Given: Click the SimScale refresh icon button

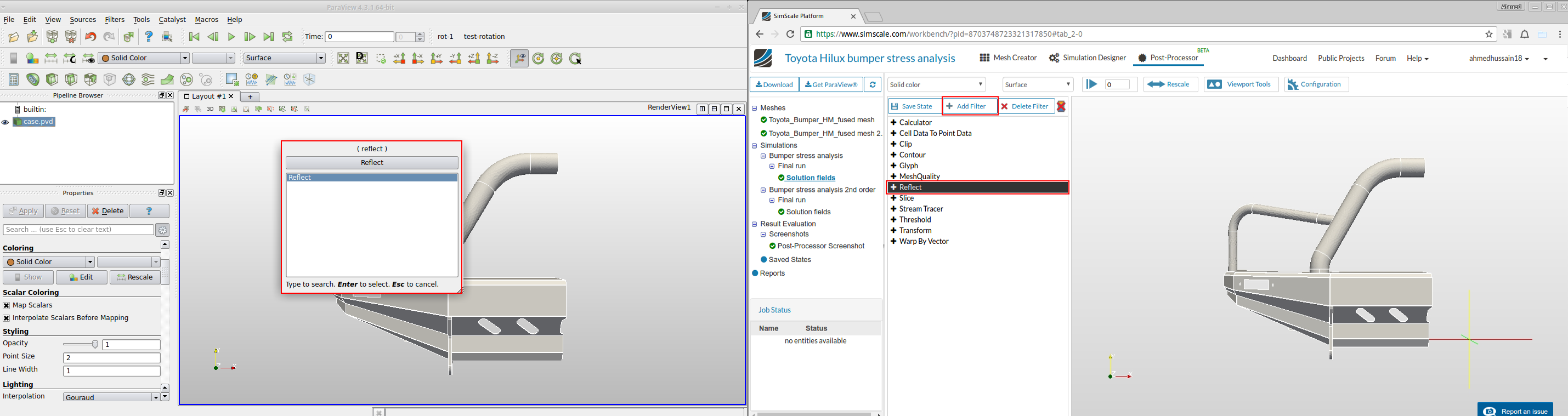Looking at the screenshot, I should [873, 84].
